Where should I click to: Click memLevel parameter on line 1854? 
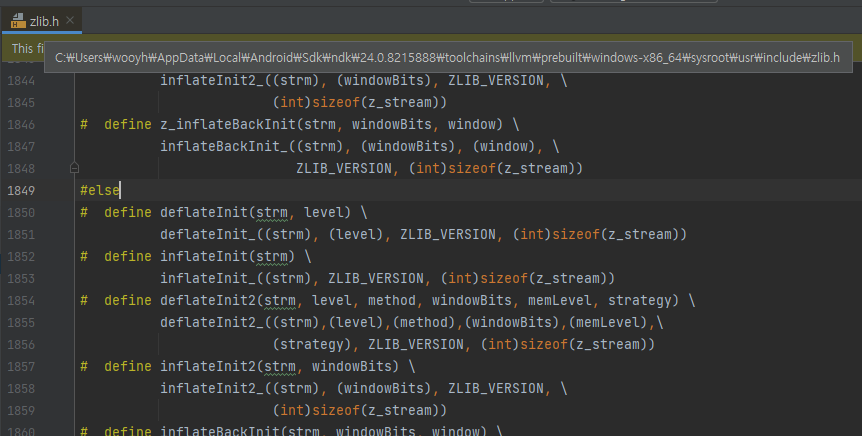(560, 300)
